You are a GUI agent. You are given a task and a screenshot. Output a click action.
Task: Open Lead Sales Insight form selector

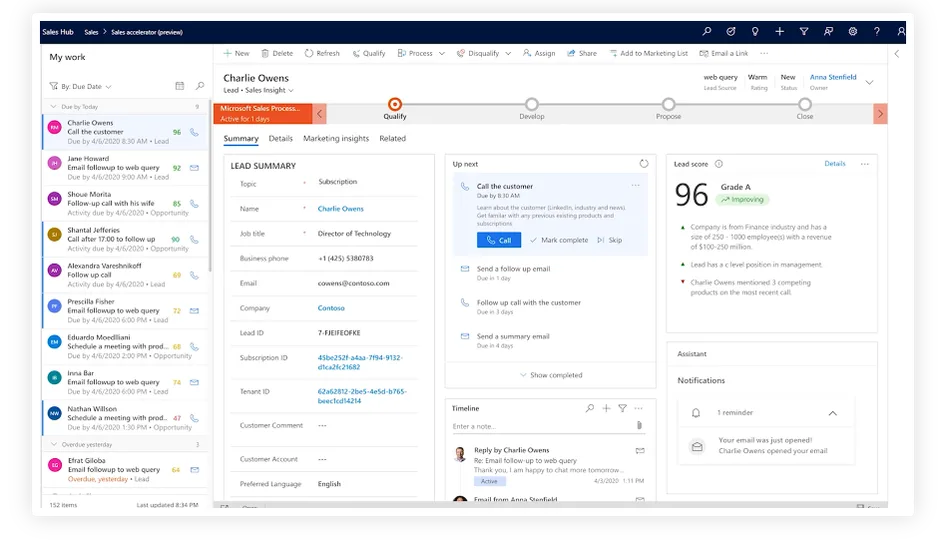click(258, 90)
